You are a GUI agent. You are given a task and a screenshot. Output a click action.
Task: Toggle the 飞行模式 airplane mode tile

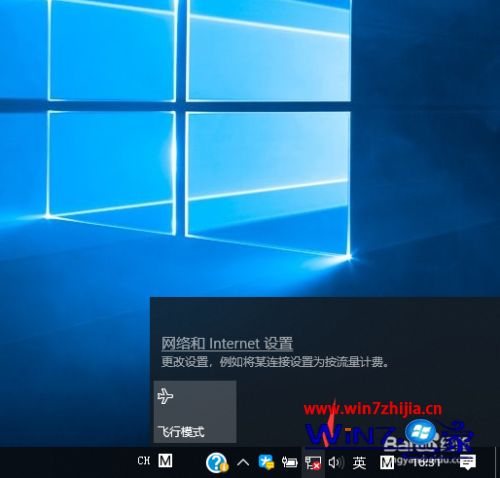pos(195,412)
